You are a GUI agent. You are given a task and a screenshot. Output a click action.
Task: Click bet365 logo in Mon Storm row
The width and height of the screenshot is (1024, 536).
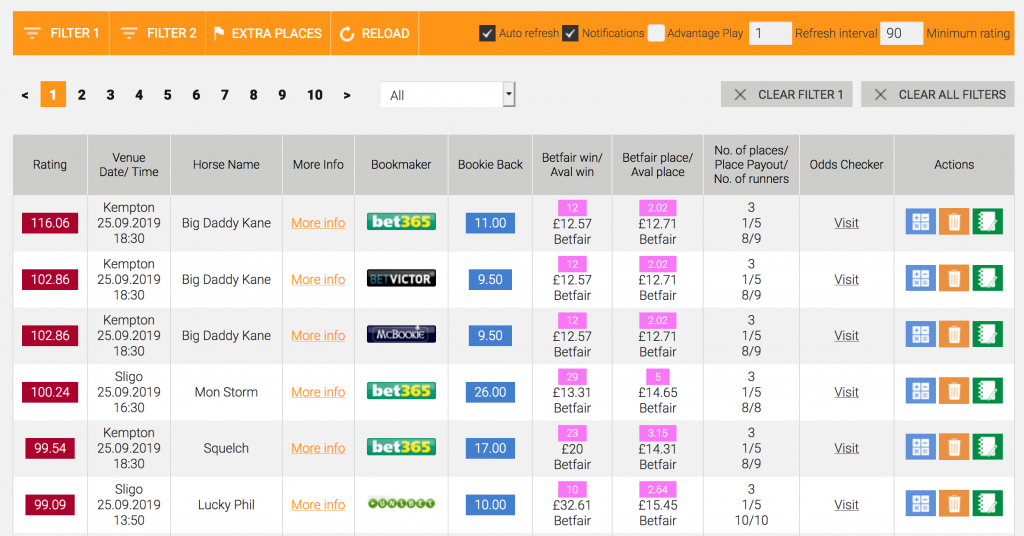click(401, 391)
